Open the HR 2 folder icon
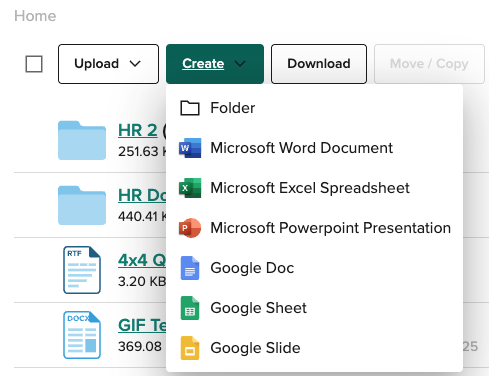Screen dimensions: 489x376 click(82, 140)
